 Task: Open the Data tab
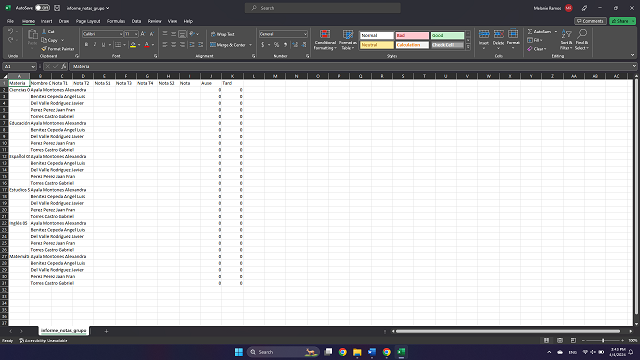[x=136, y=21]
